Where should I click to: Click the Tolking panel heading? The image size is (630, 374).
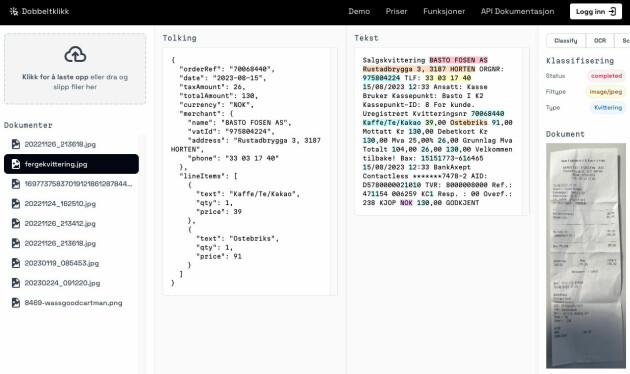click(180, 38)
